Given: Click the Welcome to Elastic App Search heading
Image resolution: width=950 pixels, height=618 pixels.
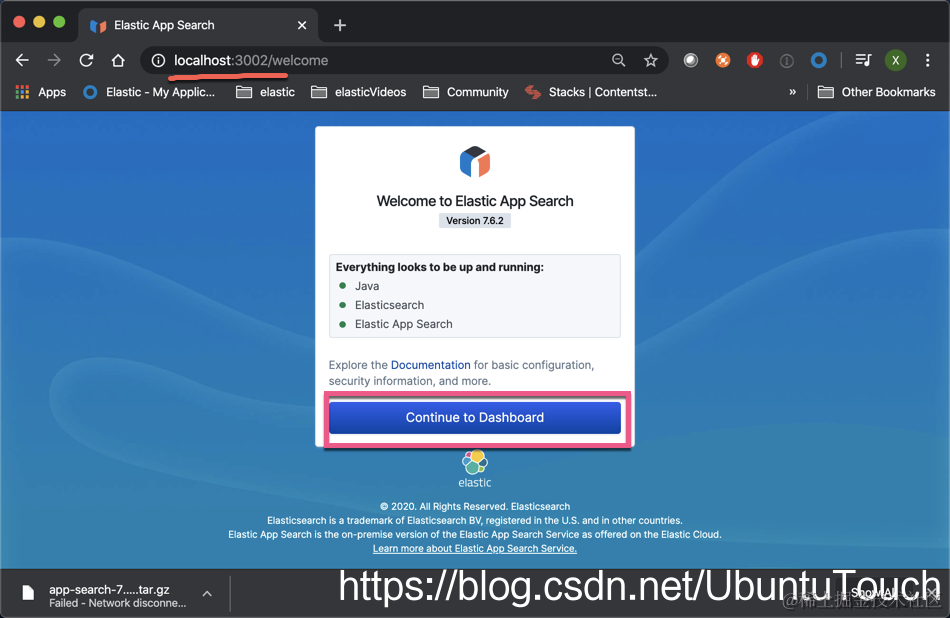Looking at the screenshot, I should tap(475, 201).
